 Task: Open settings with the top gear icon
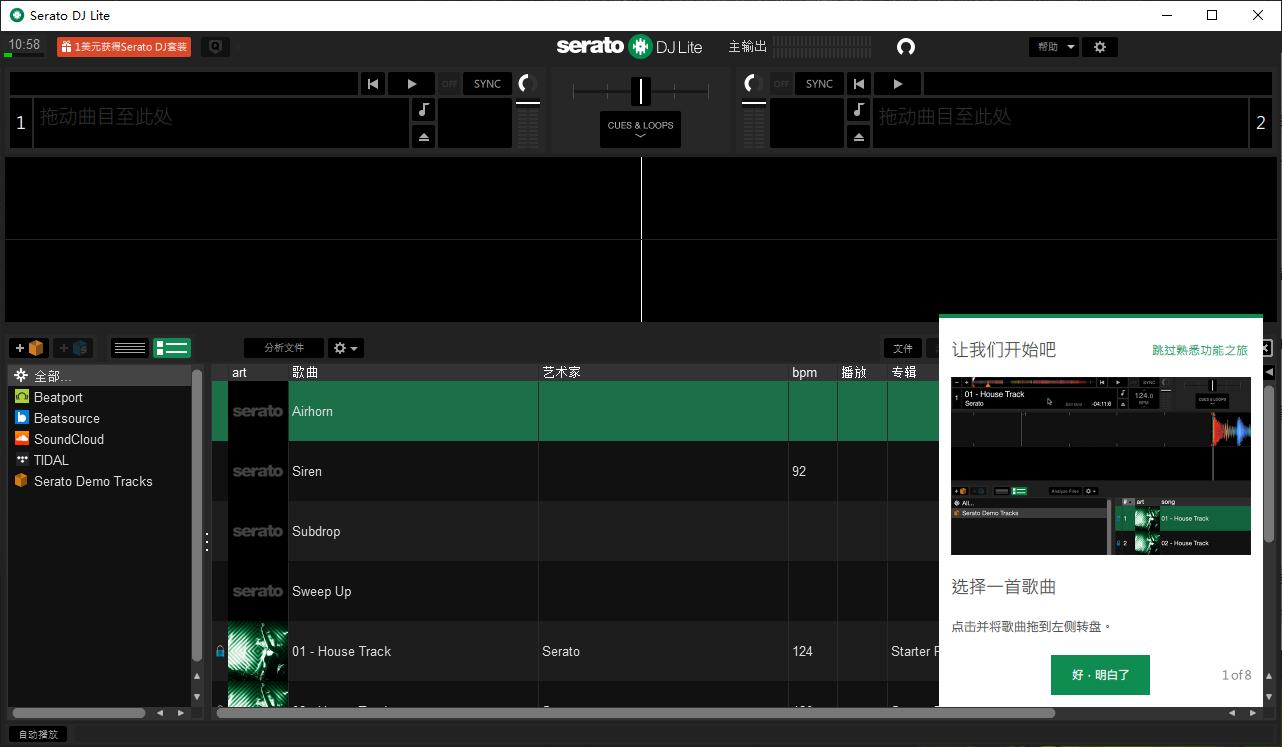tap(1100, 47)
